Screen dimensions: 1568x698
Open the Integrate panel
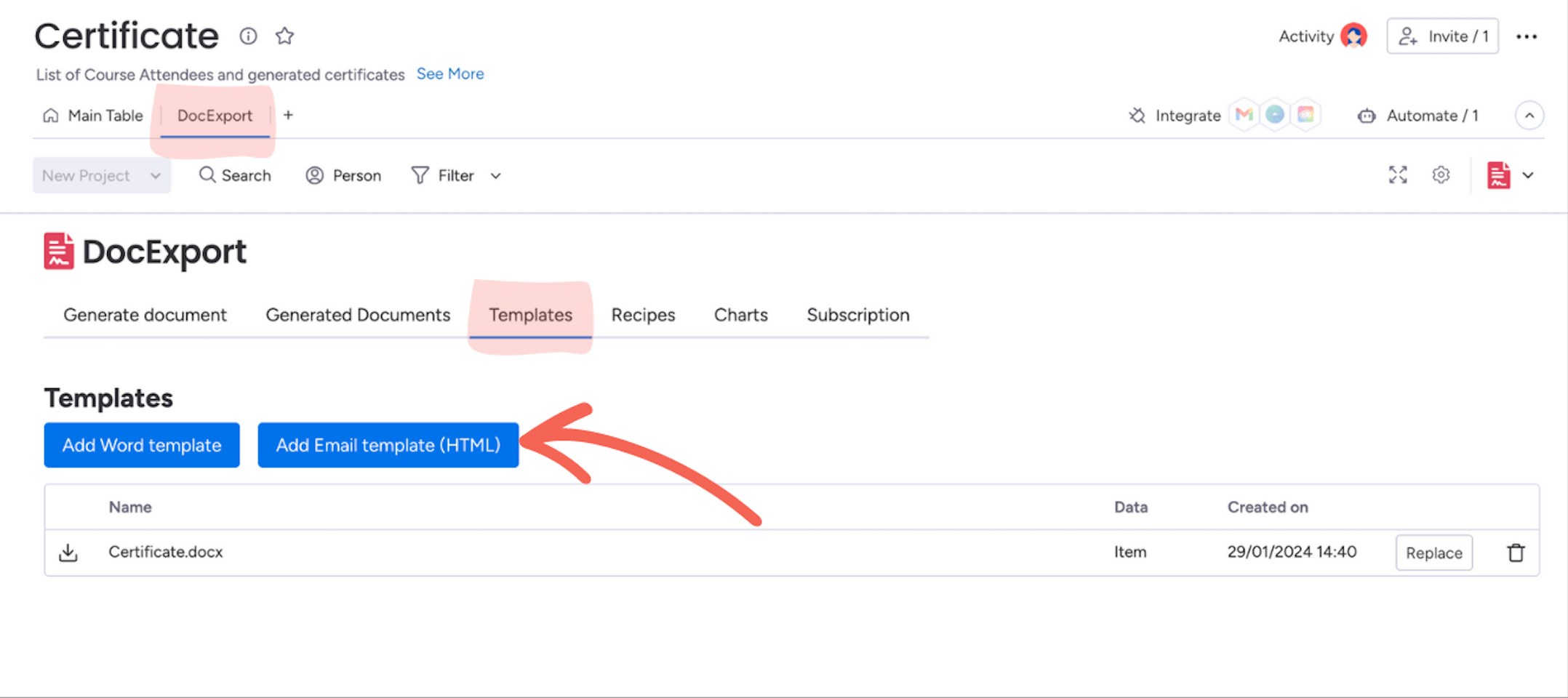(x=1174, y=116)
